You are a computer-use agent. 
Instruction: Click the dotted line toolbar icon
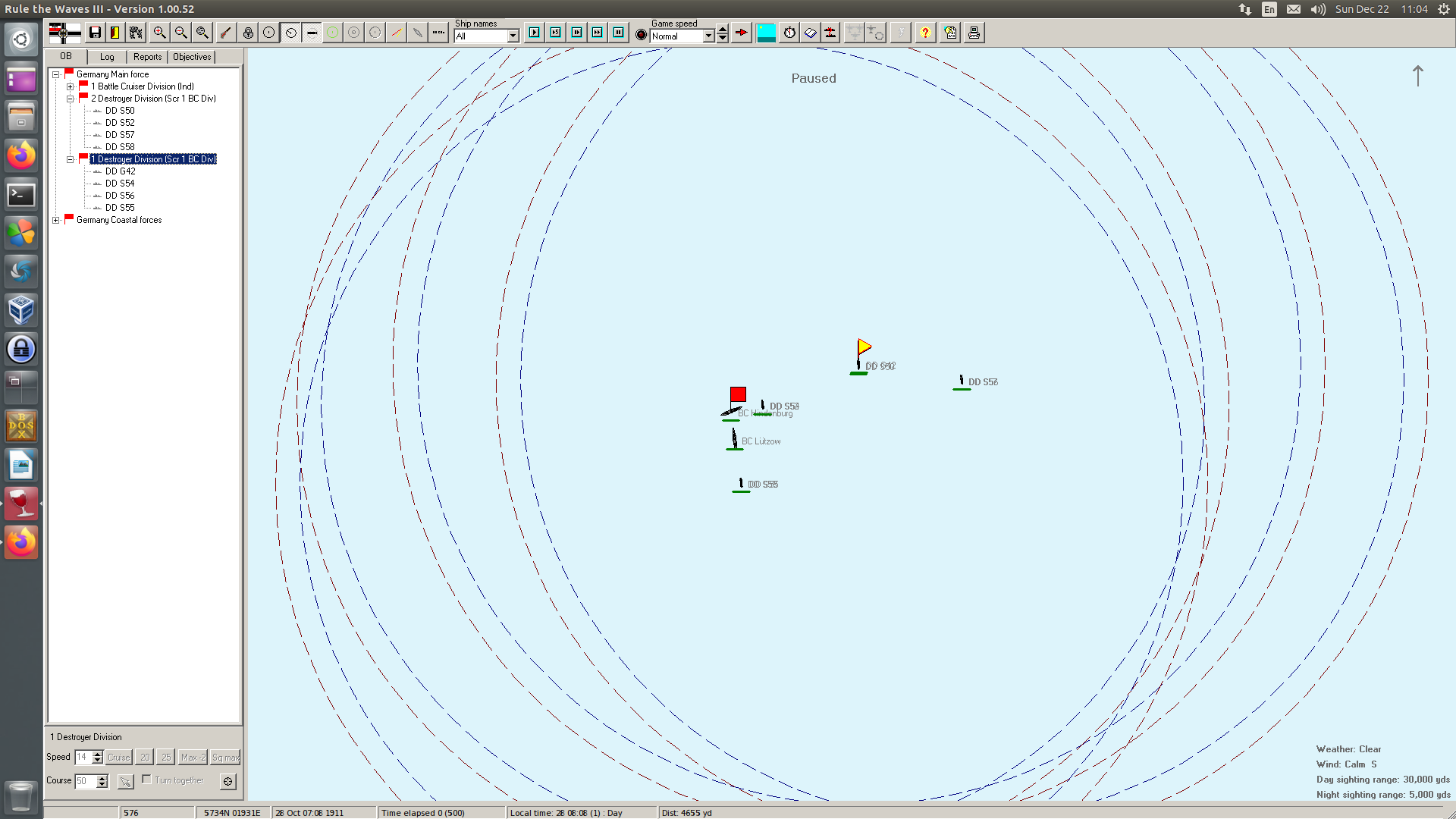click(438, 33)
